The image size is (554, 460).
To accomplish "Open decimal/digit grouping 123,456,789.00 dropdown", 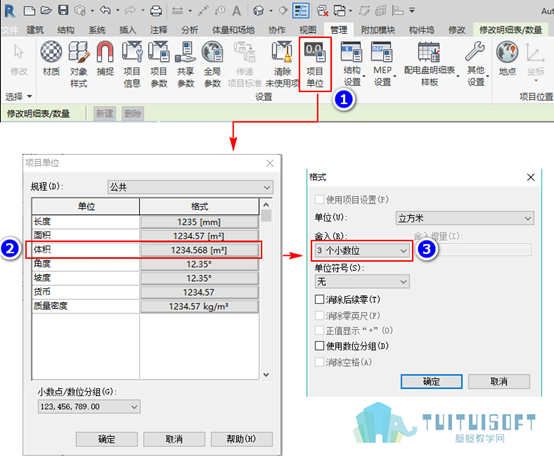I will [89, 407].
